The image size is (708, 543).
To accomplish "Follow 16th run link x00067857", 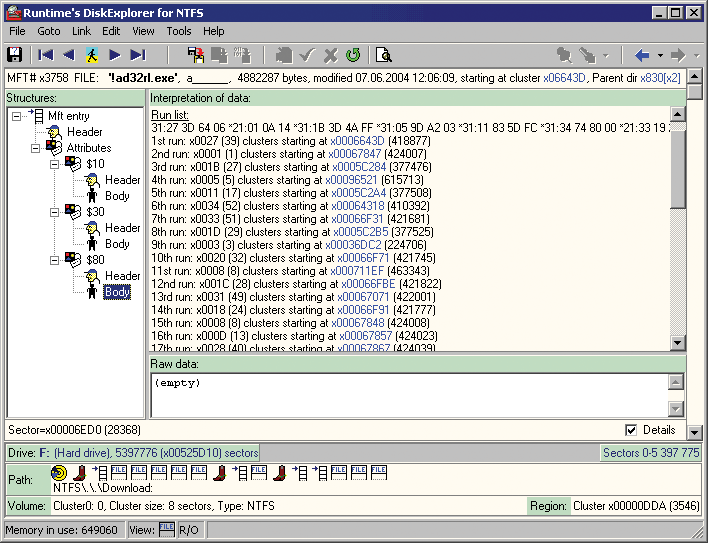I will [366, 336].
